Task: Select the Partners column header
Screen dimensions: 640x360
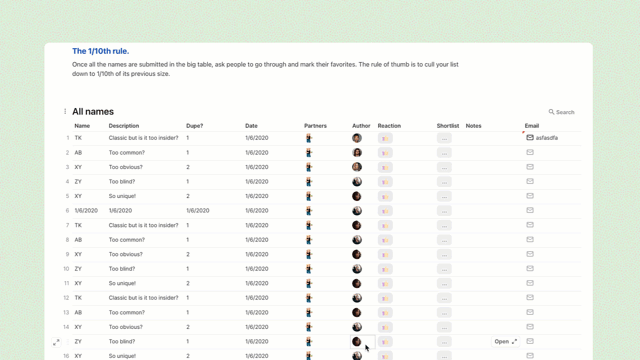Action: (x=315, y=126)
